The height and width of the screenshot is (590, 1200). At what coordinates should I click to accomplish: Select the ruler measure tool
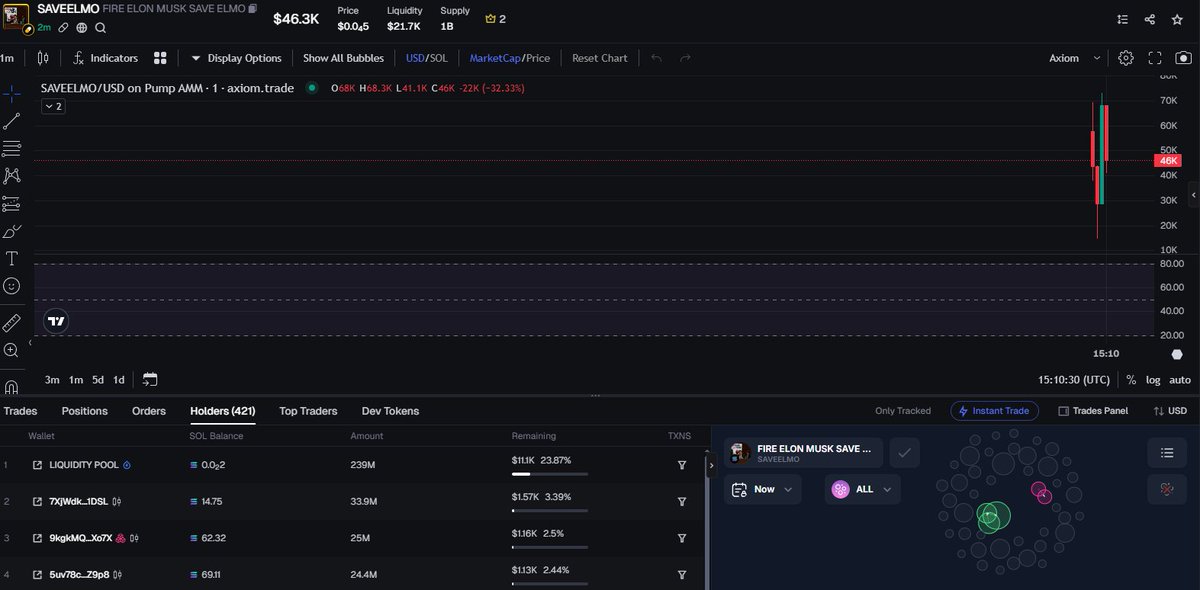12,323
